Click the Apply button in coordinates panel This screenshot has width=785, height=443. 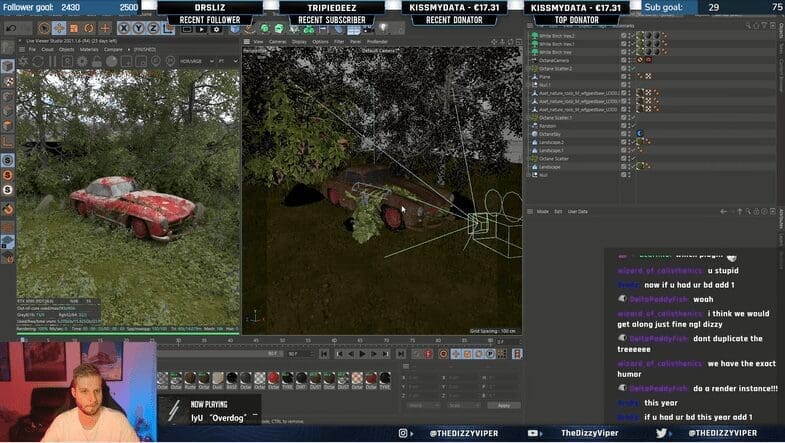(x=503, y=405)
